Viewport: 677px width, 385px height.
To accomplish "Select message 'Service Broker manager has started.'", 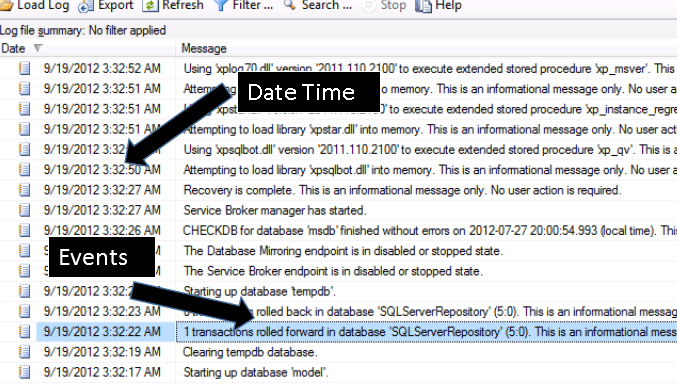I will coord(275,210).
